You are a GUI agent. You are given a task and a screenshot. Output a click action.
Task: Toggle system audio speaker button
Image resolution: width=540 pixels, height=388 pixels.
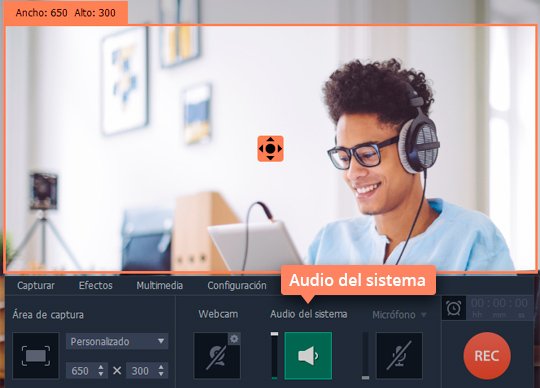coord(308,356)
